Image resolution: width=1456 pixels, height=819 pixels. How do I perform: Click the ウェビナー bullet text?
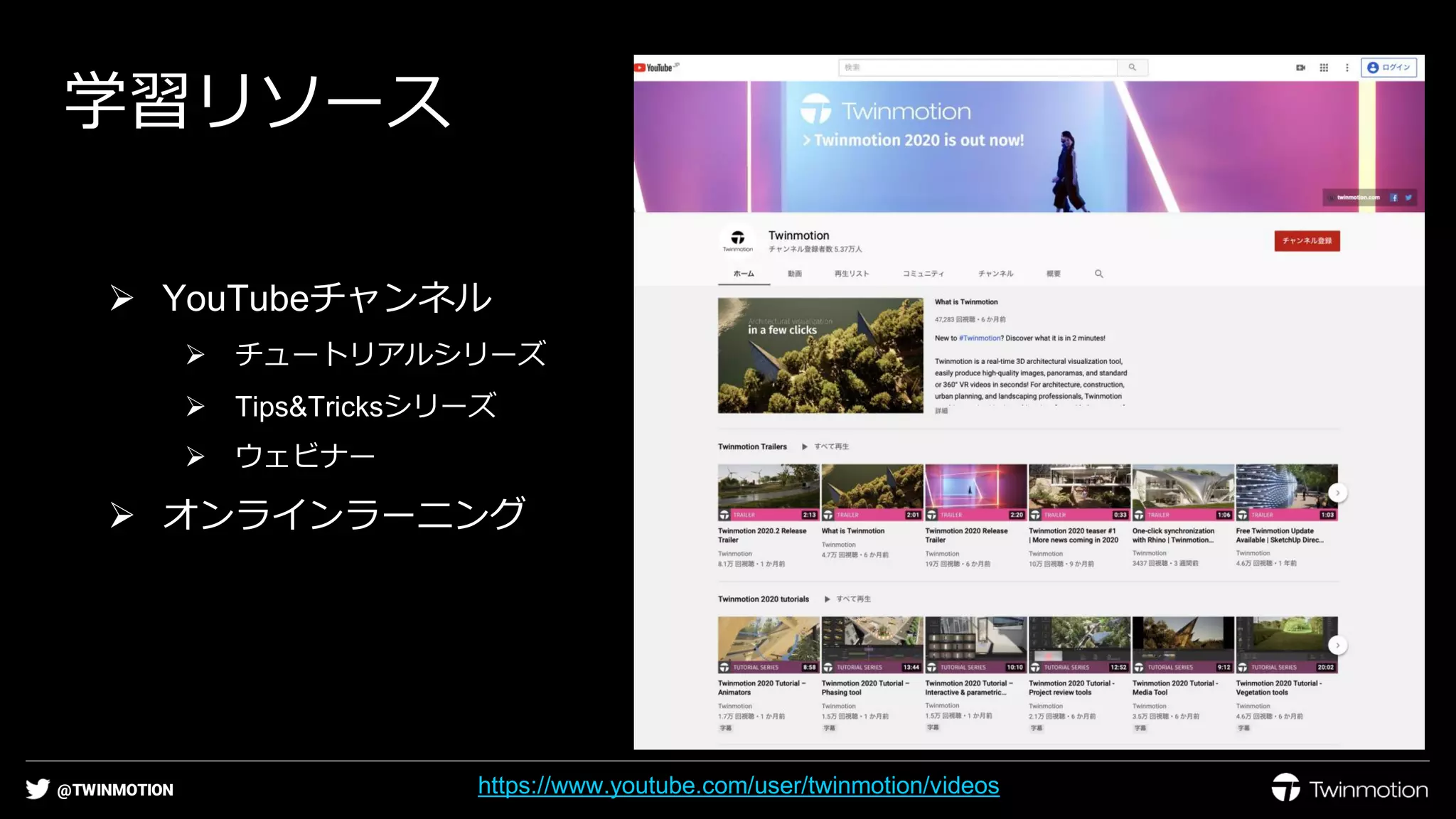point(305,456)
